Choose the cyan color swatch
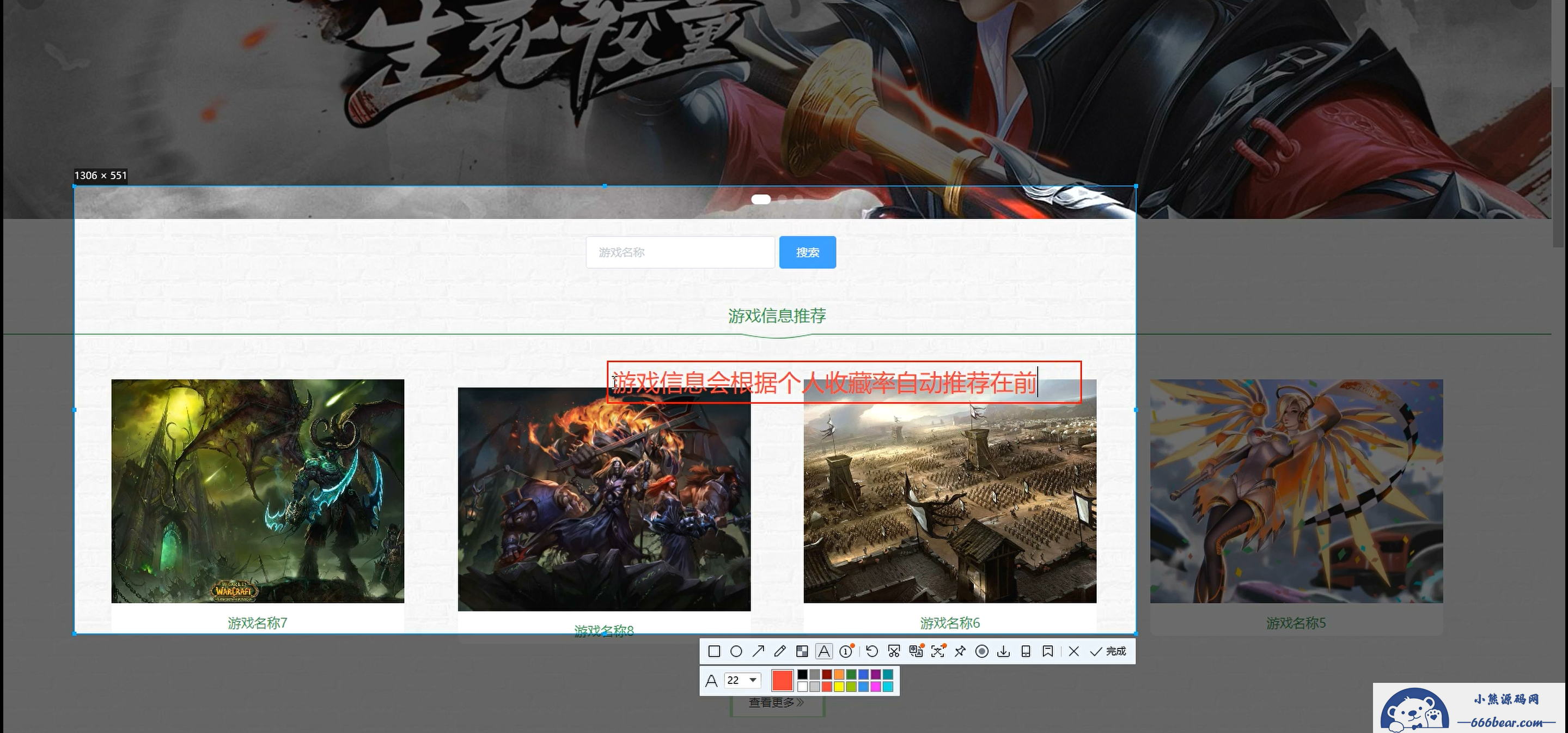This screenshot has height=733, width=1568. [x=888, y=687]
